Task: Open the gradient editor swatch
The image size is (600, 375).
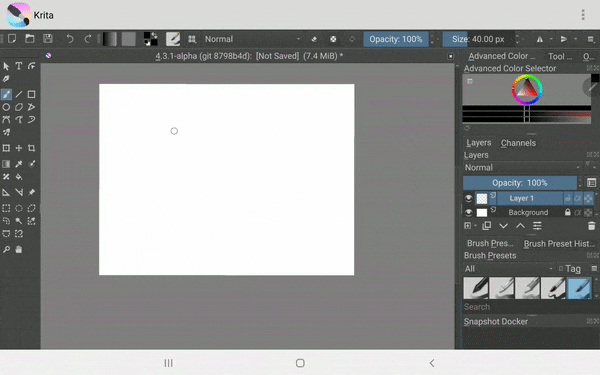Action: coord(110,39)
